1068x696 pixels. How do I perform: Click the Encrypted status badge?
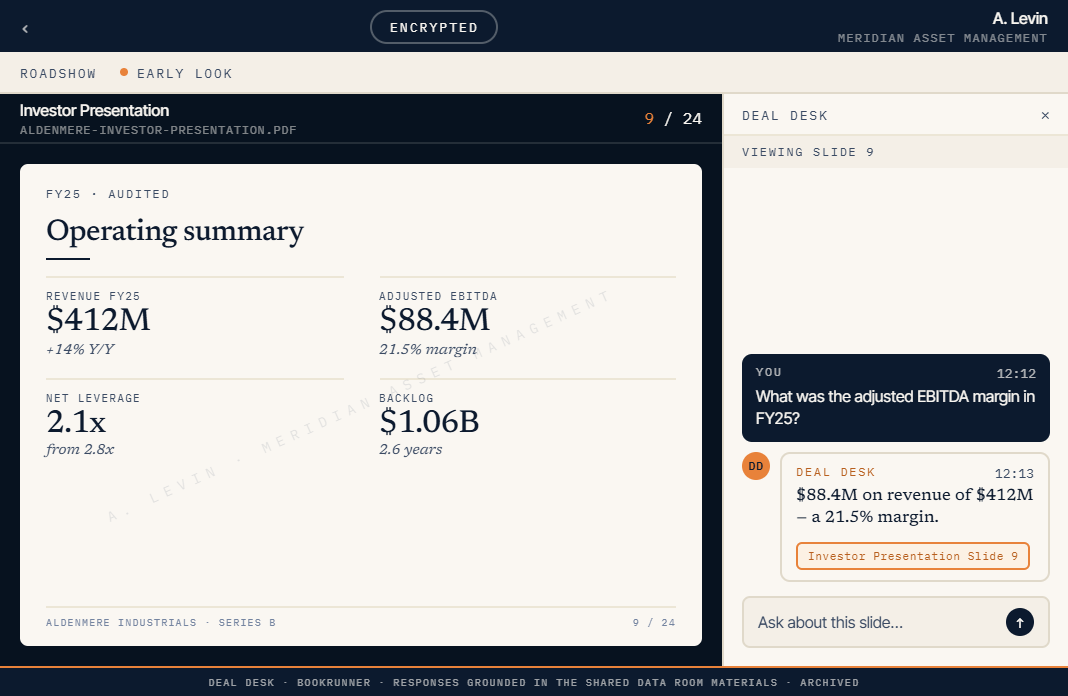tap(434, 27)
